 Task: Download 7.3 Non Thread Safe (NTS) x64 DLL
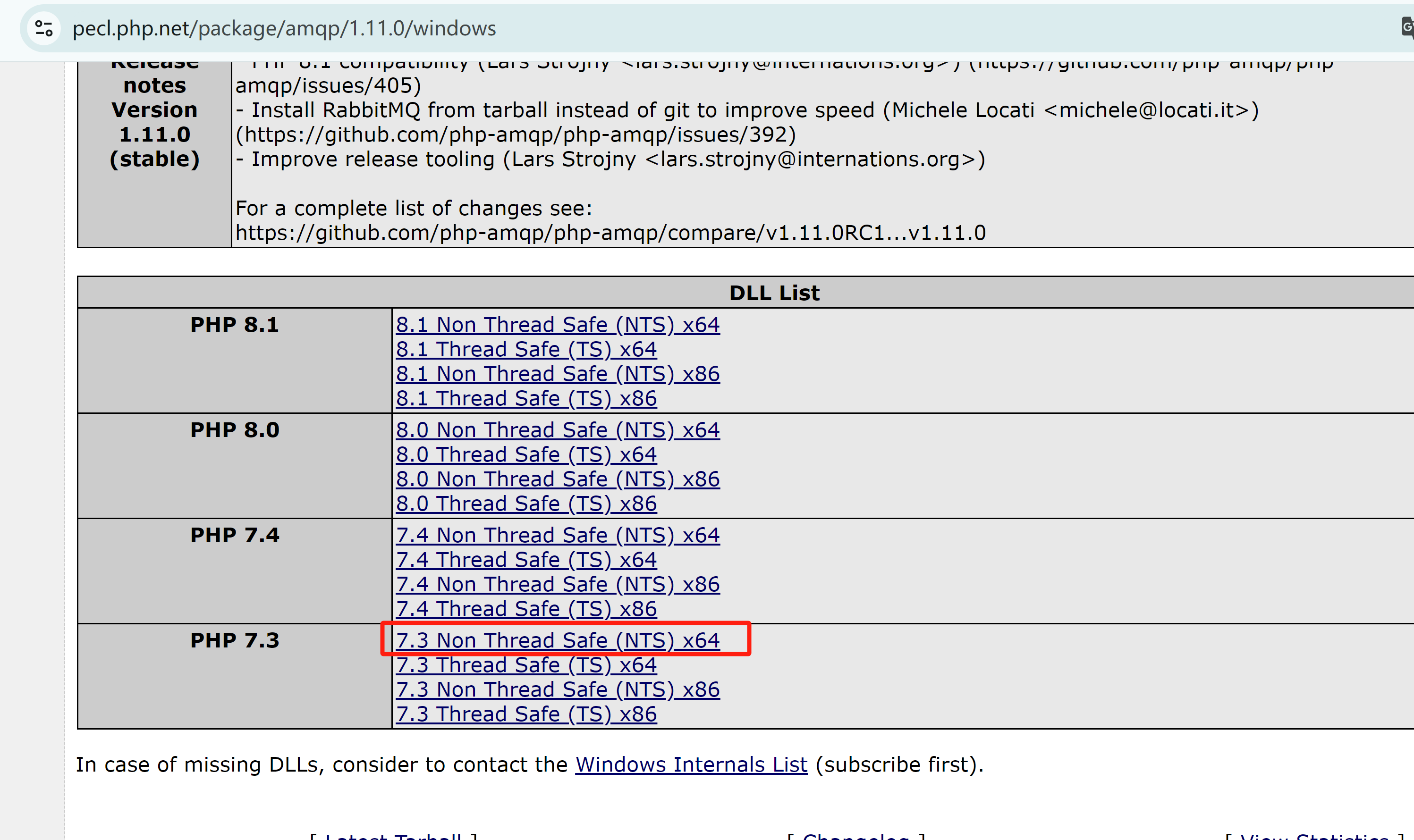tap(558, 640)
